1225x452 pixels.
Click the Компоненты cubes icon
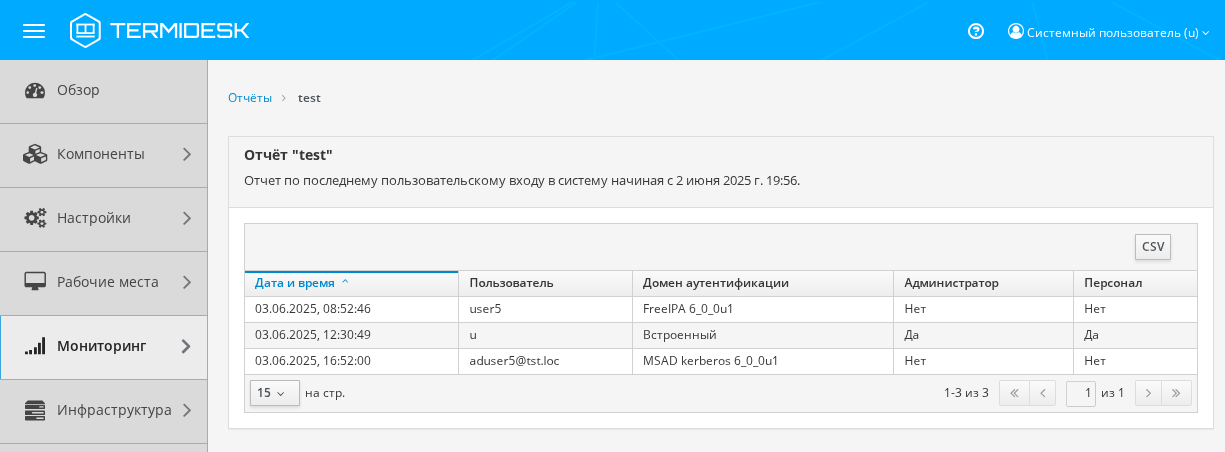pos(35,154)
